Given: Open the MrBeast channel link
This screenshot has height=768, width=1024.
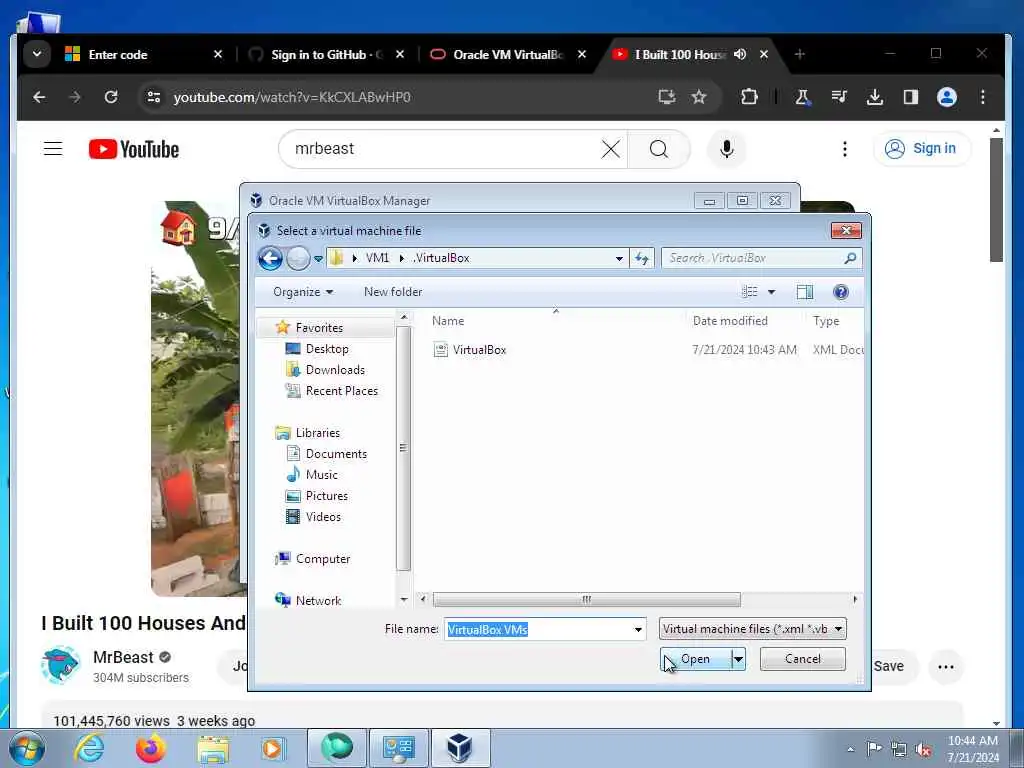Looking at the screenshot, I should click(123, 657).
